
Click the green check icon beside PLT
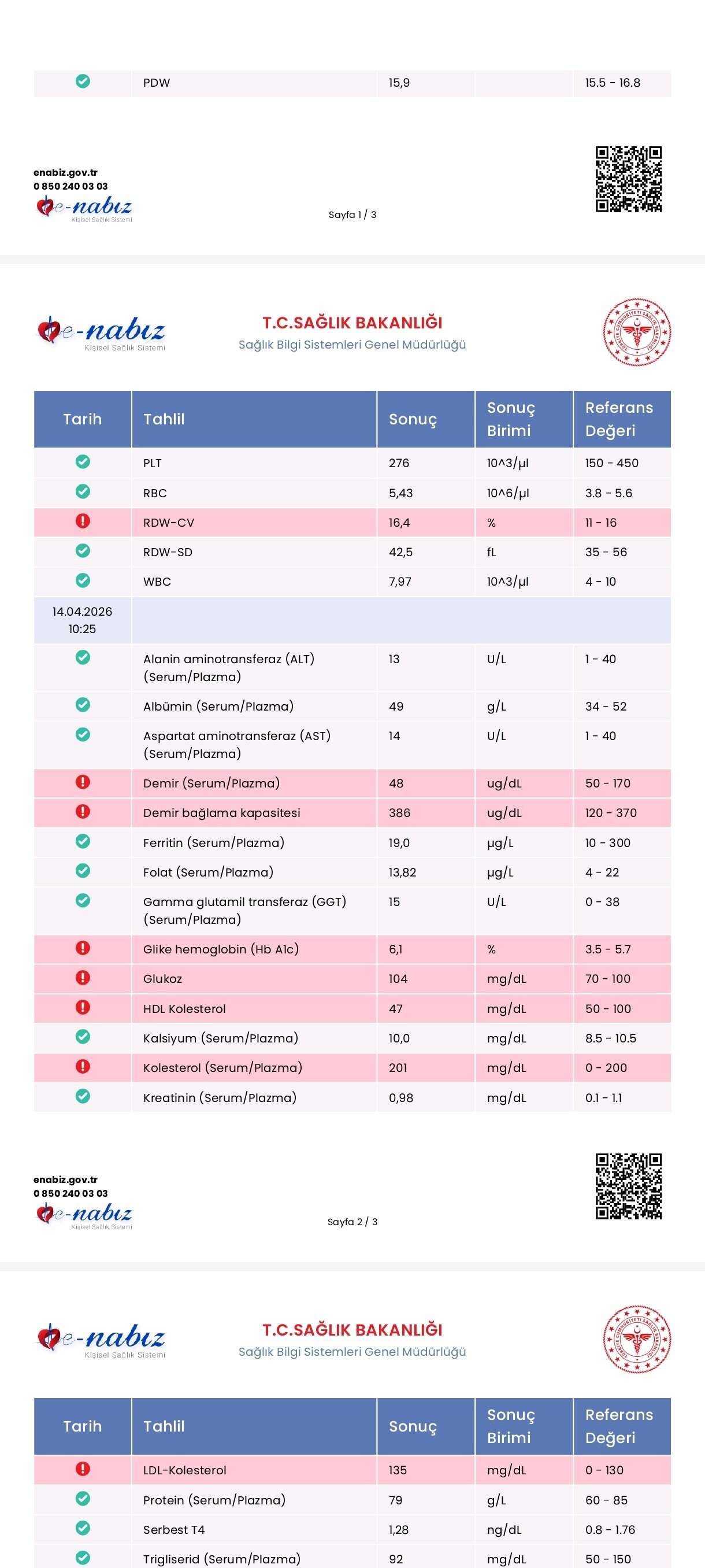tap(83, 462)
